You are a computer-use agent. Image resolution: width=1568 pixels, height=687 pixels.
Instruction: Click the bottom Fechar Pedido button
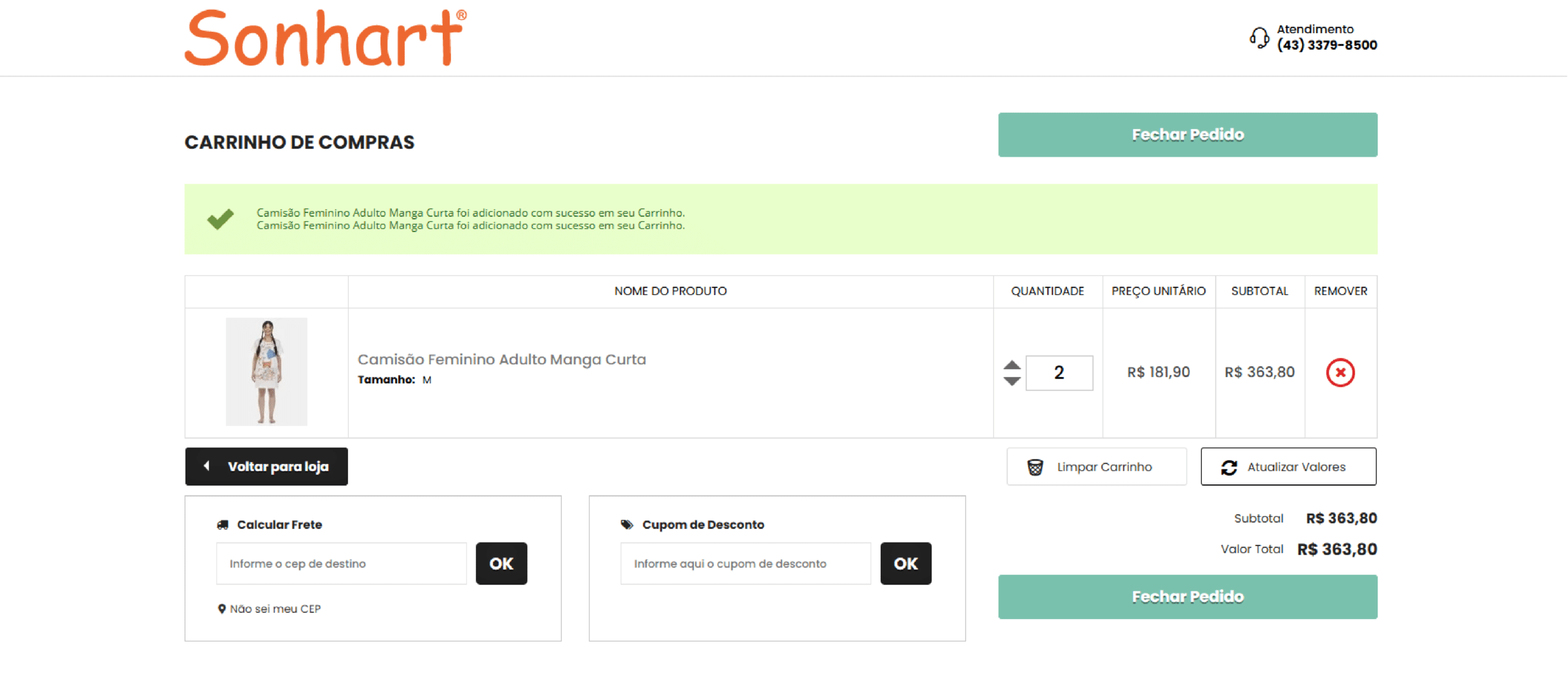coord(1188,597)
